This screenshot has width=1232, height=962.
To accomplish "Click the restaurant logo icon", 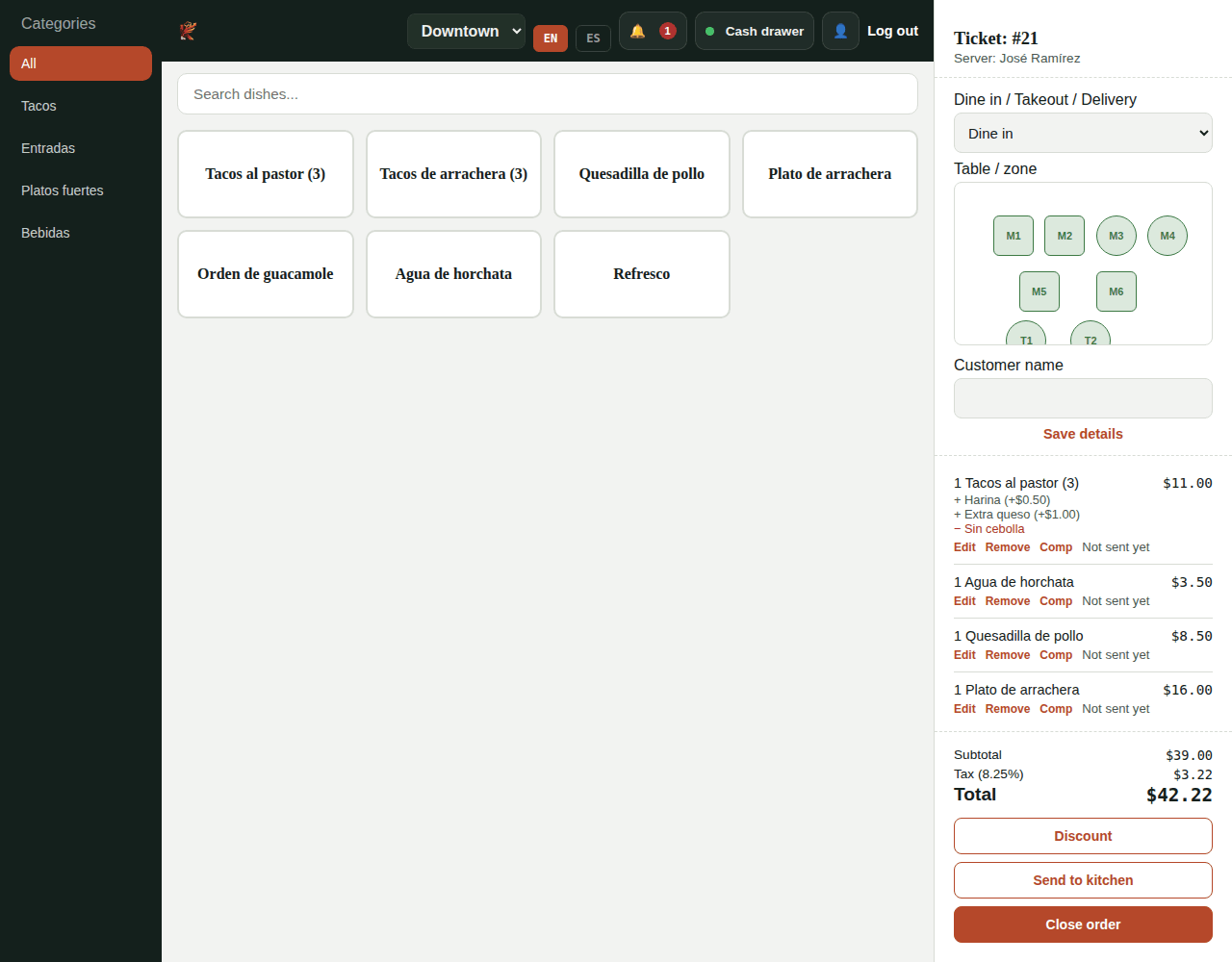I will (188, 31).
